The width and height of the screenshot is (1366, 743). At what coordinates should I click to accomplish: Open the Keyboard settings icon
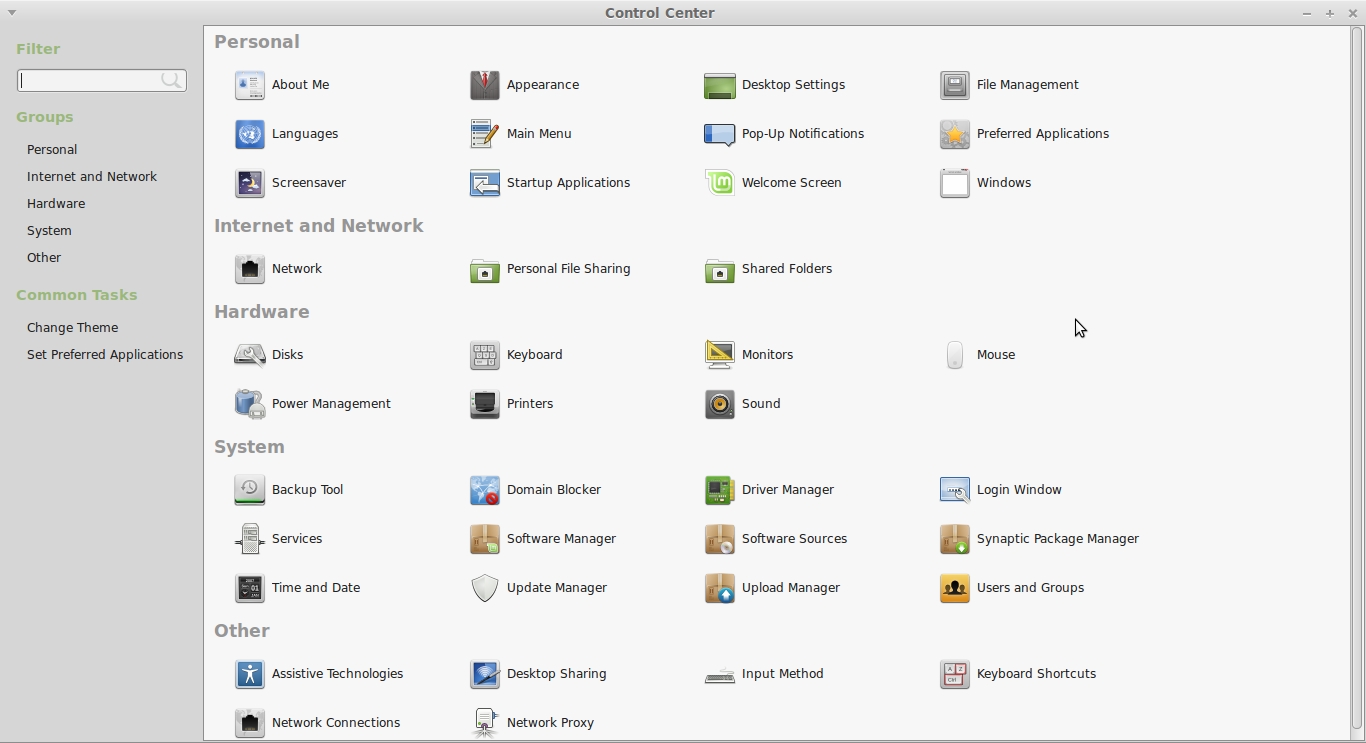pos(484,355)
